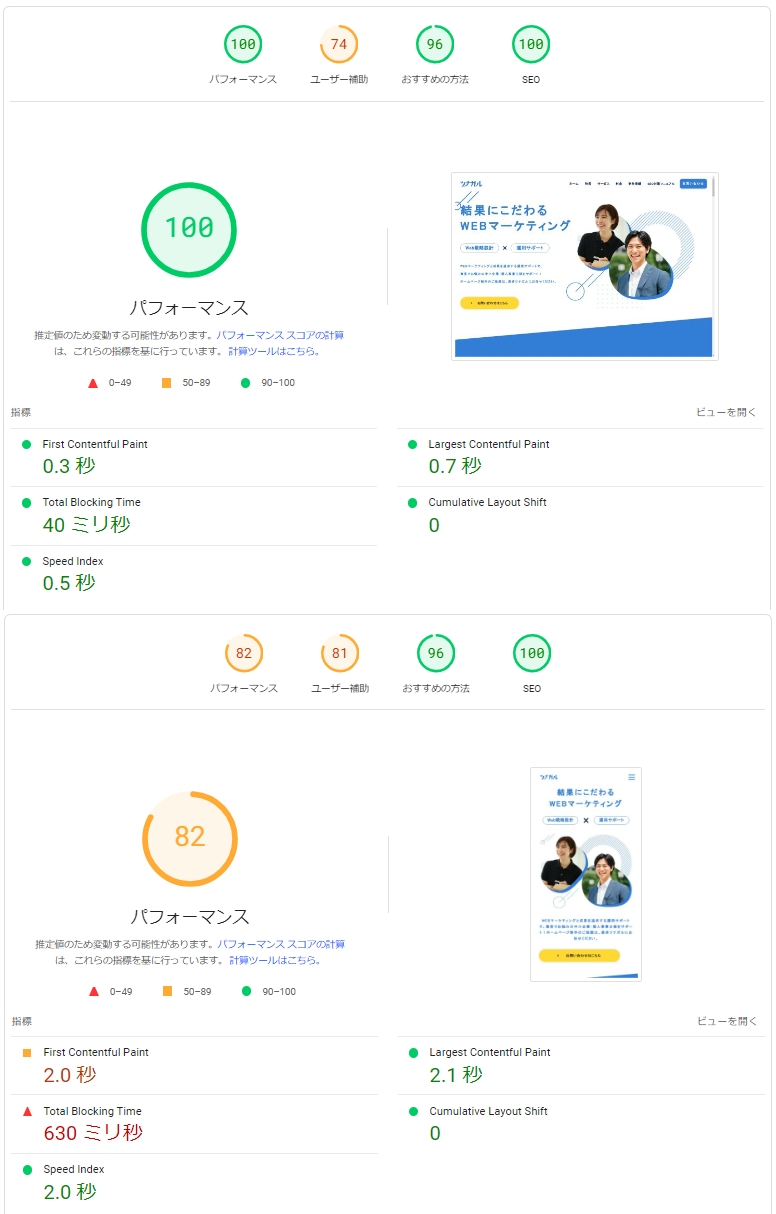Screen dimensions: 776x1214
Task: Open the 計算ツールはこちら link under the 82 score
Action: [x=275, y=960]
